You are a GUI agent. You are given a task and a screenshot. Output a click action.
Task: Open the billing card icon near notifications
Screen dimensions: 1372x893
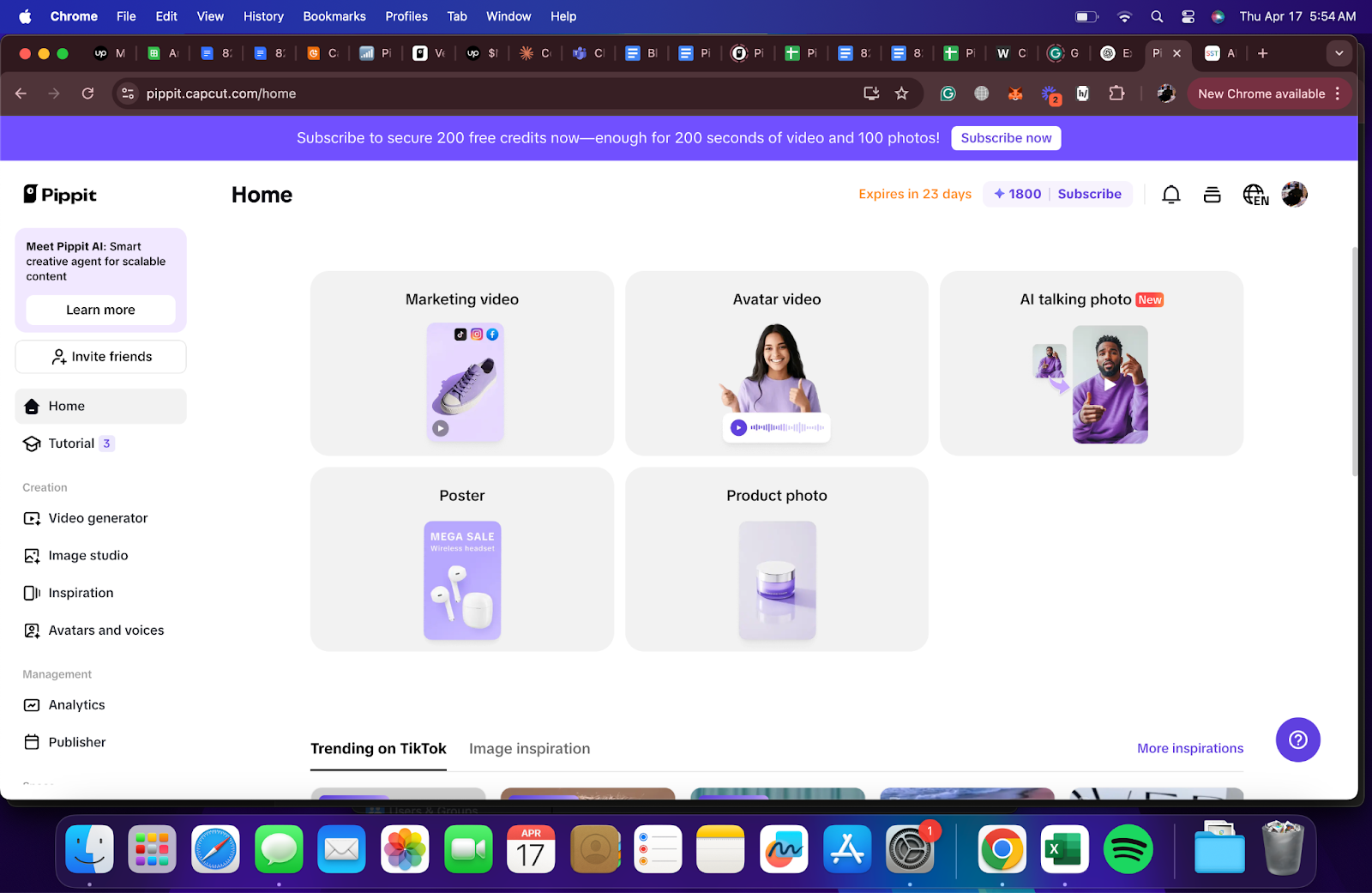[x=1212, y=194]
